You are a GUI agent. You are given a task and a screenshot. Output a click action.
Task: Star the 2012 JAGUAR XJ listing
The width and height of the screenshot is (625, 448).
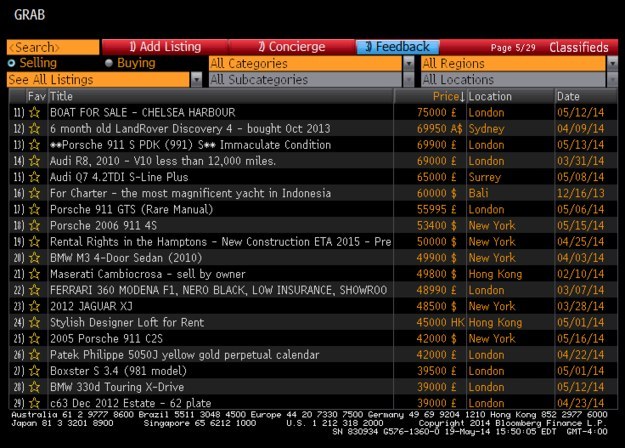coord(35,306)
